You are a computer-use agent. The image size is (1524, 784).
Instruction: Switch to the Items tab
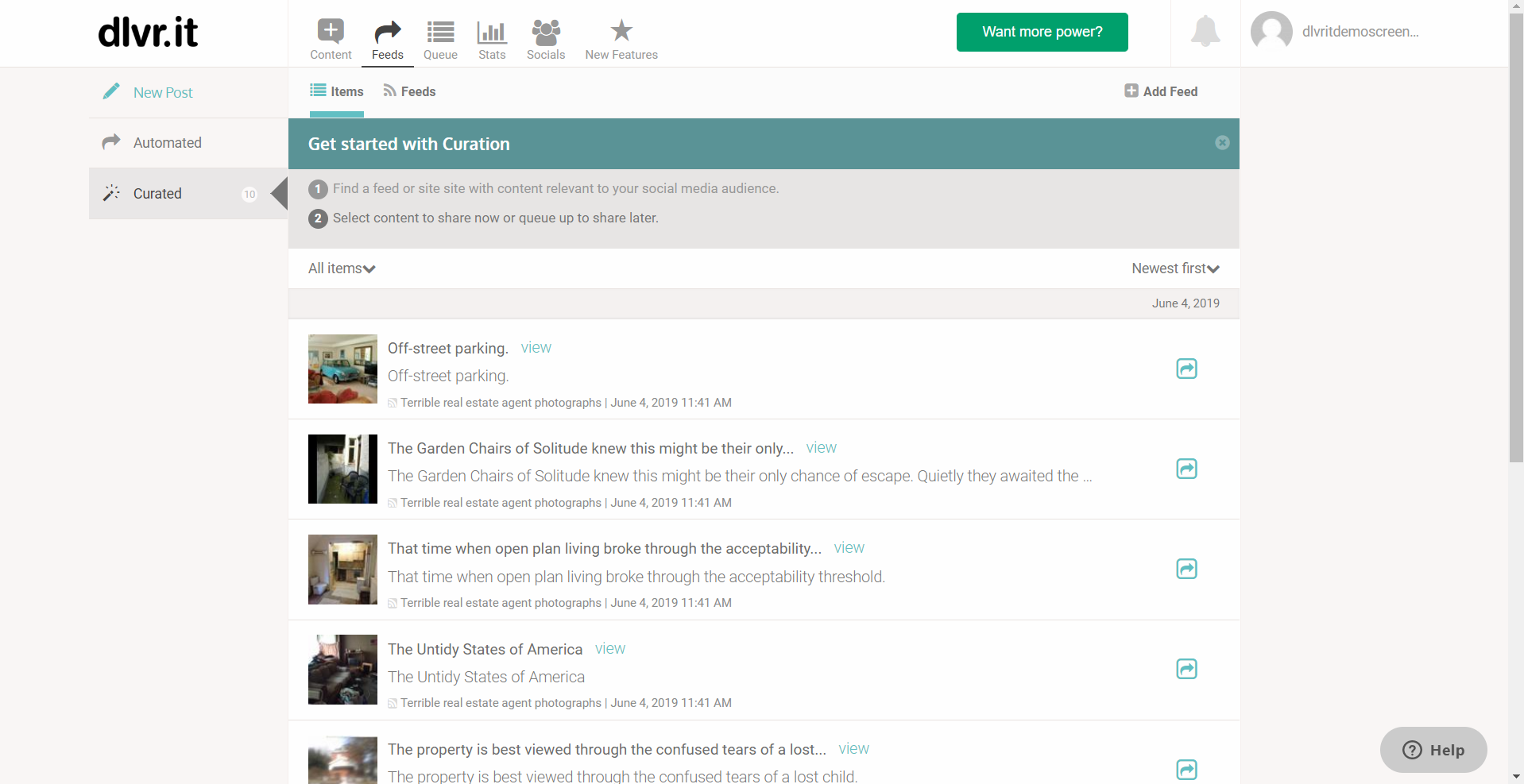click(337, 91)
